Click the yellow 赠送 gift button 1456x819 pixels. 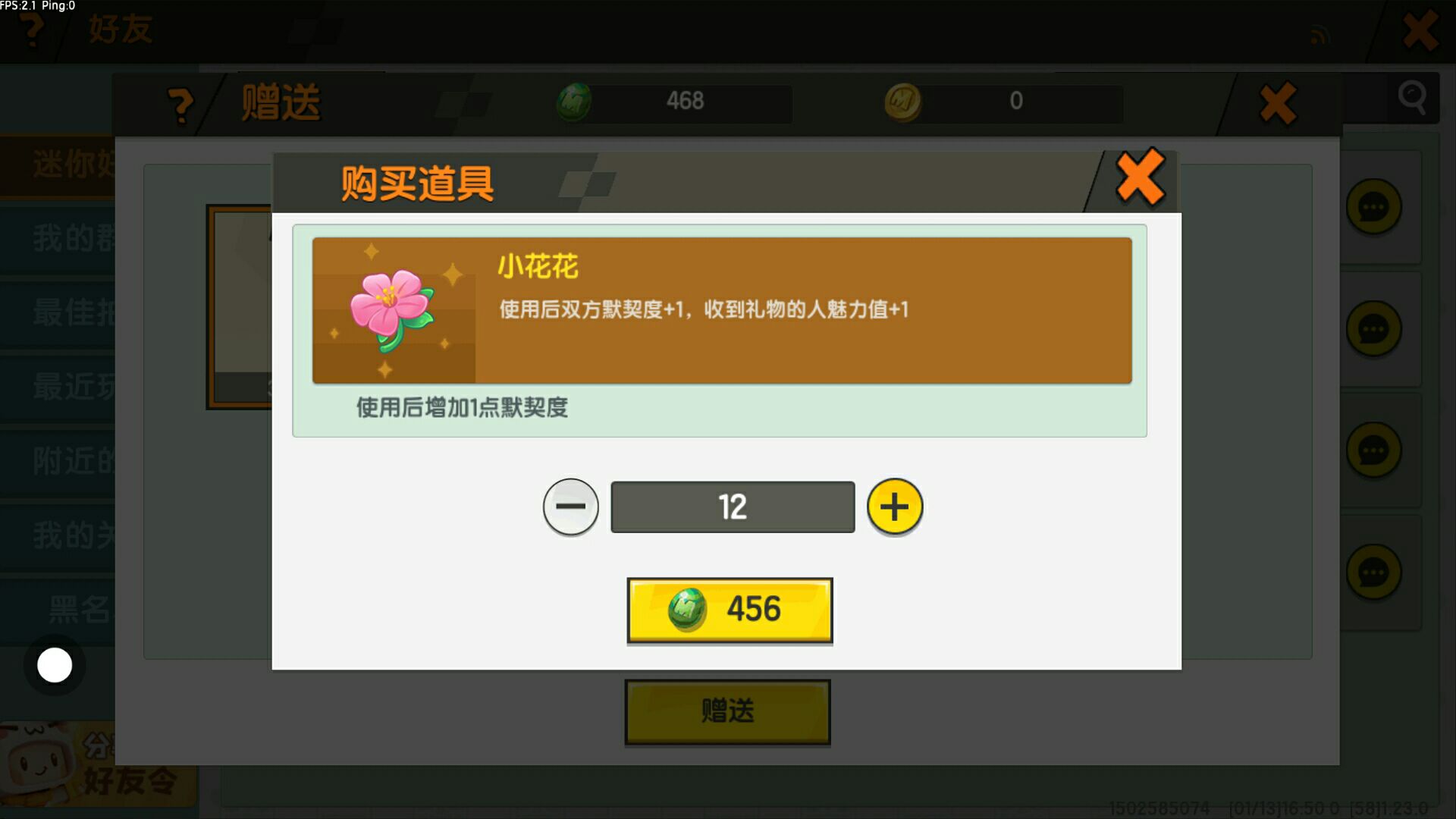[727, 711]
